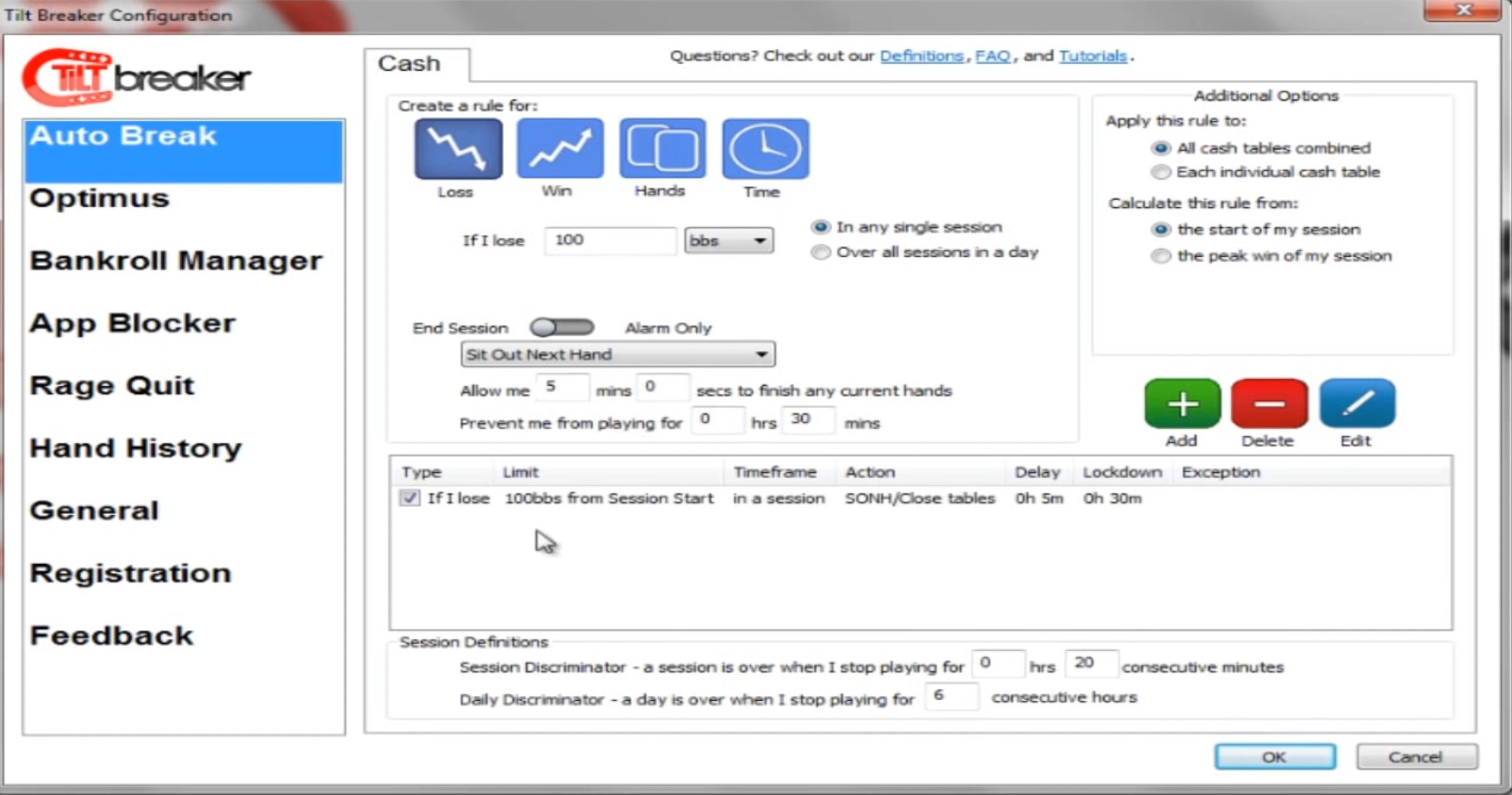Image resolution: width=1512 pixels, height=795 pixels.
Task: Click Daily Discriminator hours field
Action: (x=951, y=696)
